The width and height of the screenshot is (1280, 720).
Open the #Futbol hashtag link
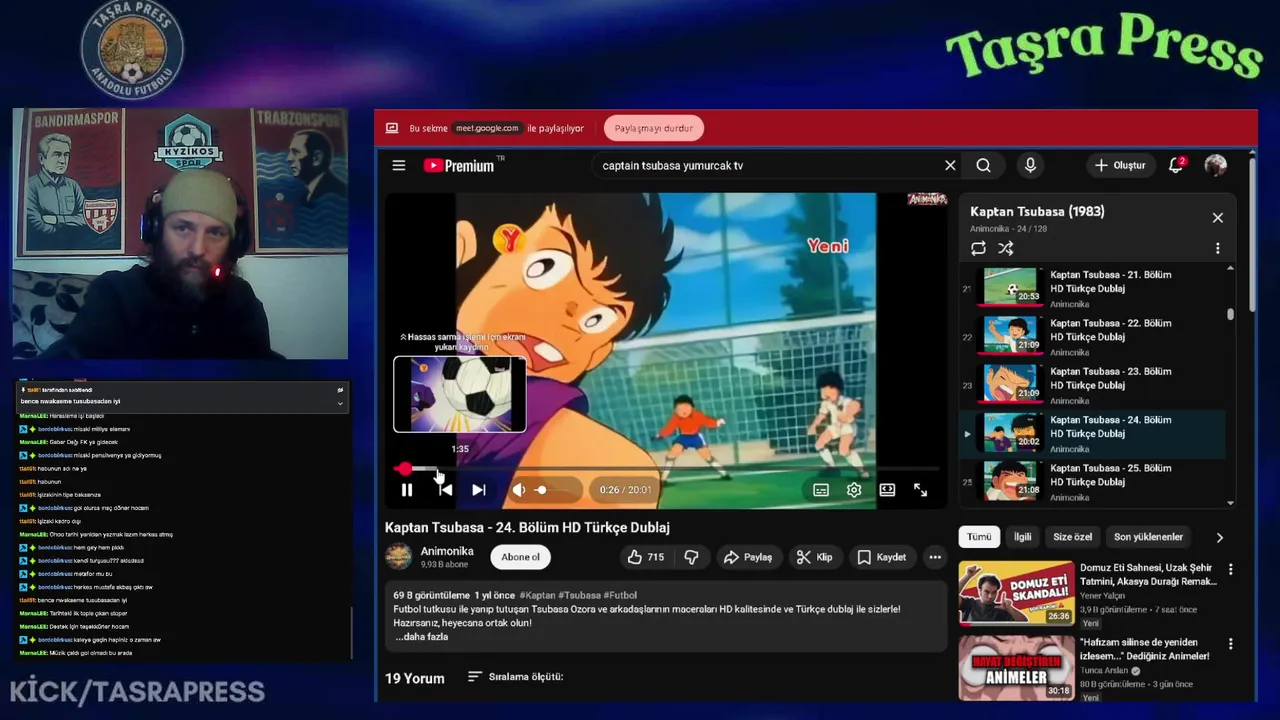(x=620, y=595)
